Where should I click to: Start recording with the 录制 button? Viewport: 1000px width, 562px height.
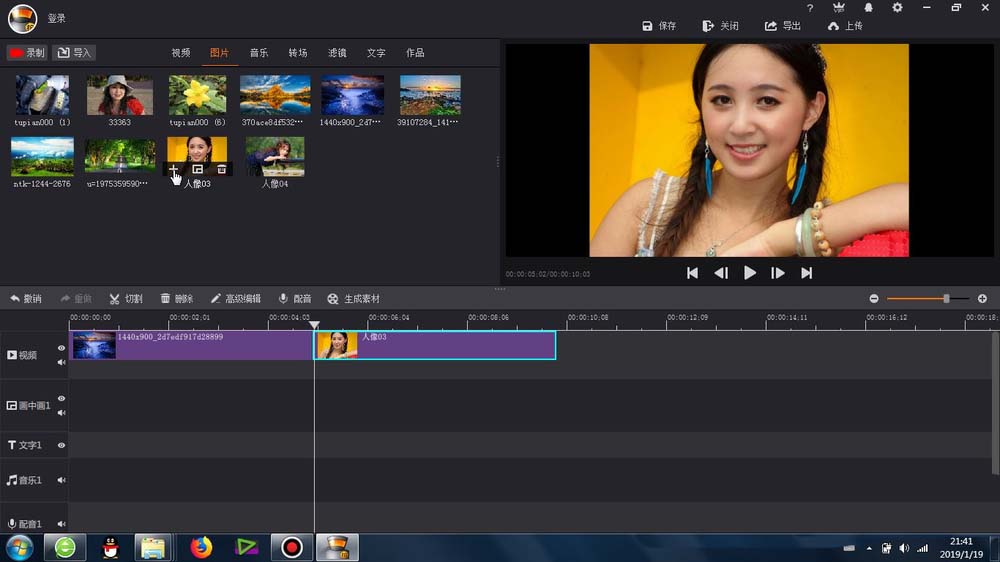click(x=27, y=53)
